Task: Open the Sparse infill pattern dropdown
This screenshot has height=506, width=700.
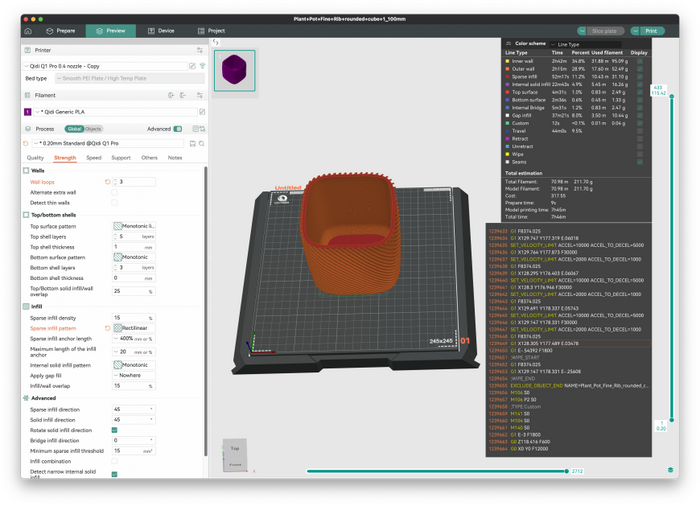Action: coord(134,328)
